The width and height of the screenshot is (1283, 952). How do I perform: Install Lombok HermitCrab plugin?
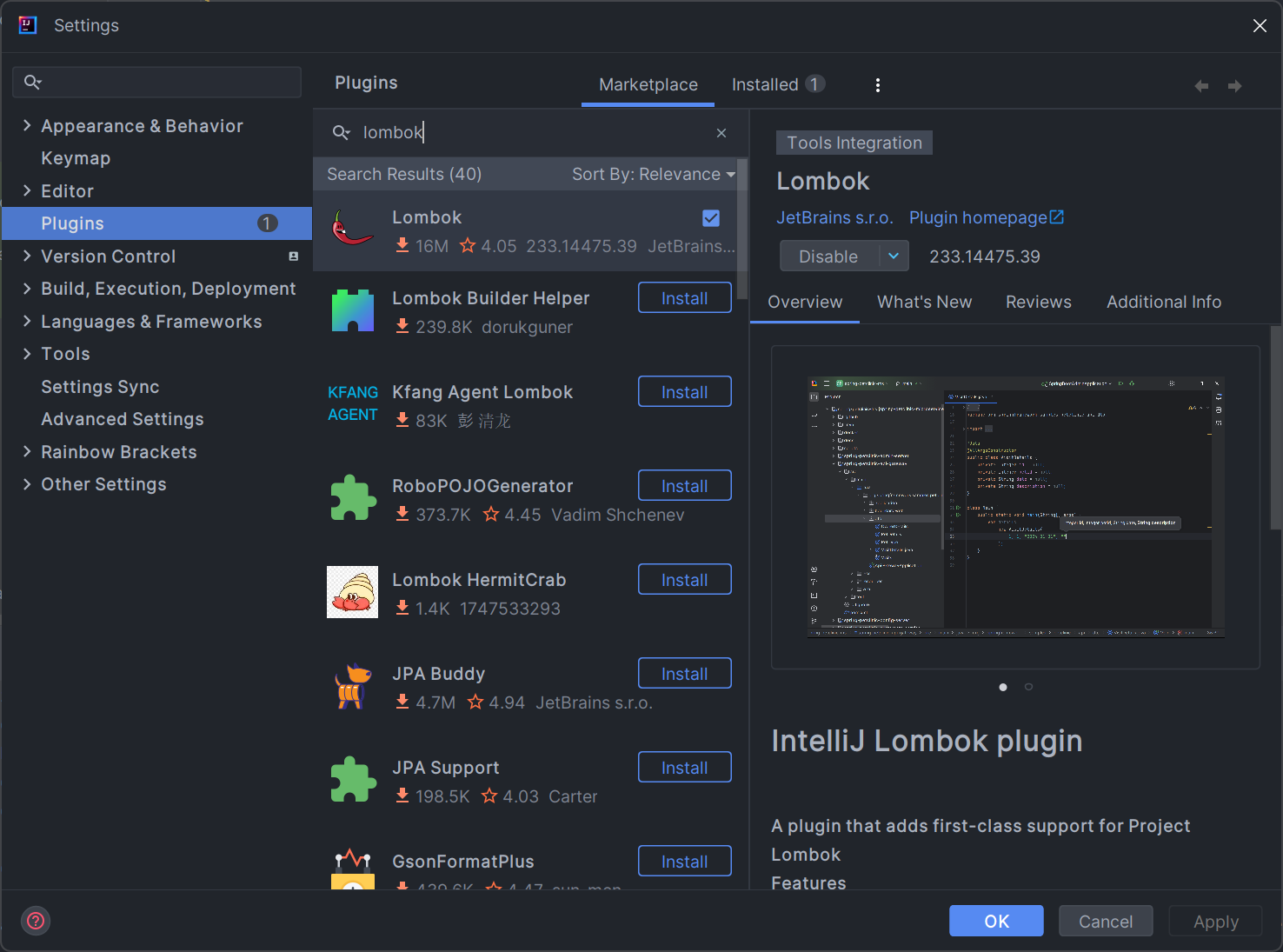click(685, 580)
